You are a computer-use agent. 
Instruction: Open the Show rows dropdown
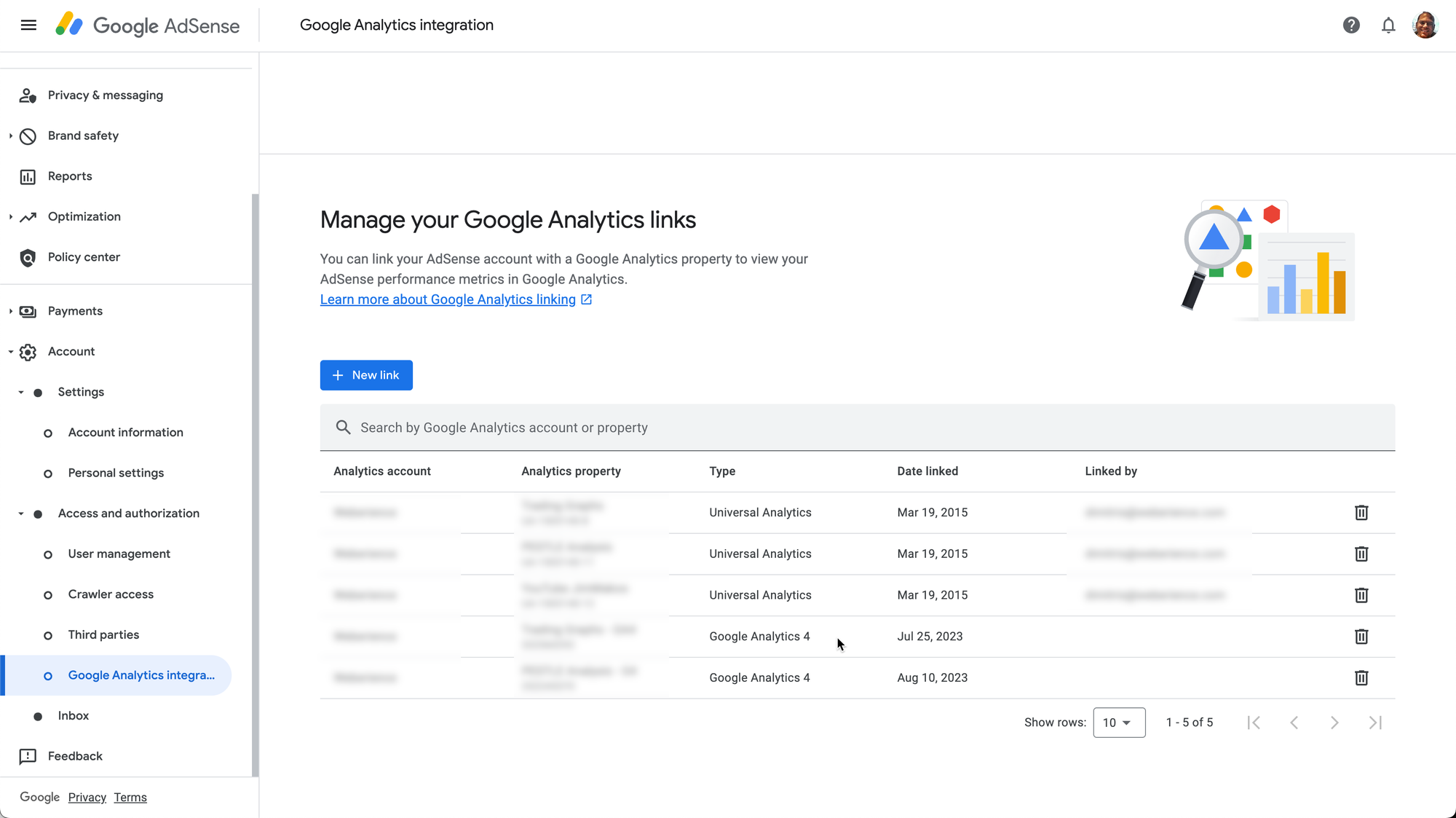coord(1118,723)
